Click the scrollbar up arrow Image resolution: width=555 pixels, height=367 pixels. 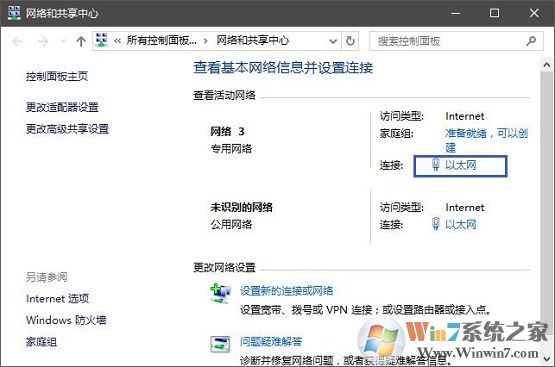[x=547, y=65]
